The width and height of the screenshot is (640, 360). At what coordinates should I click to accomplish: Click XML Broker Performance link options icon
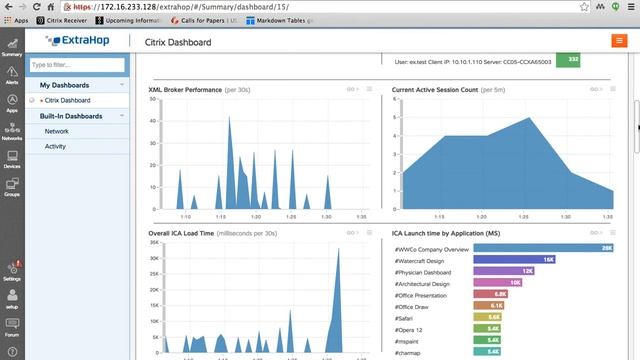coord(352,89)
